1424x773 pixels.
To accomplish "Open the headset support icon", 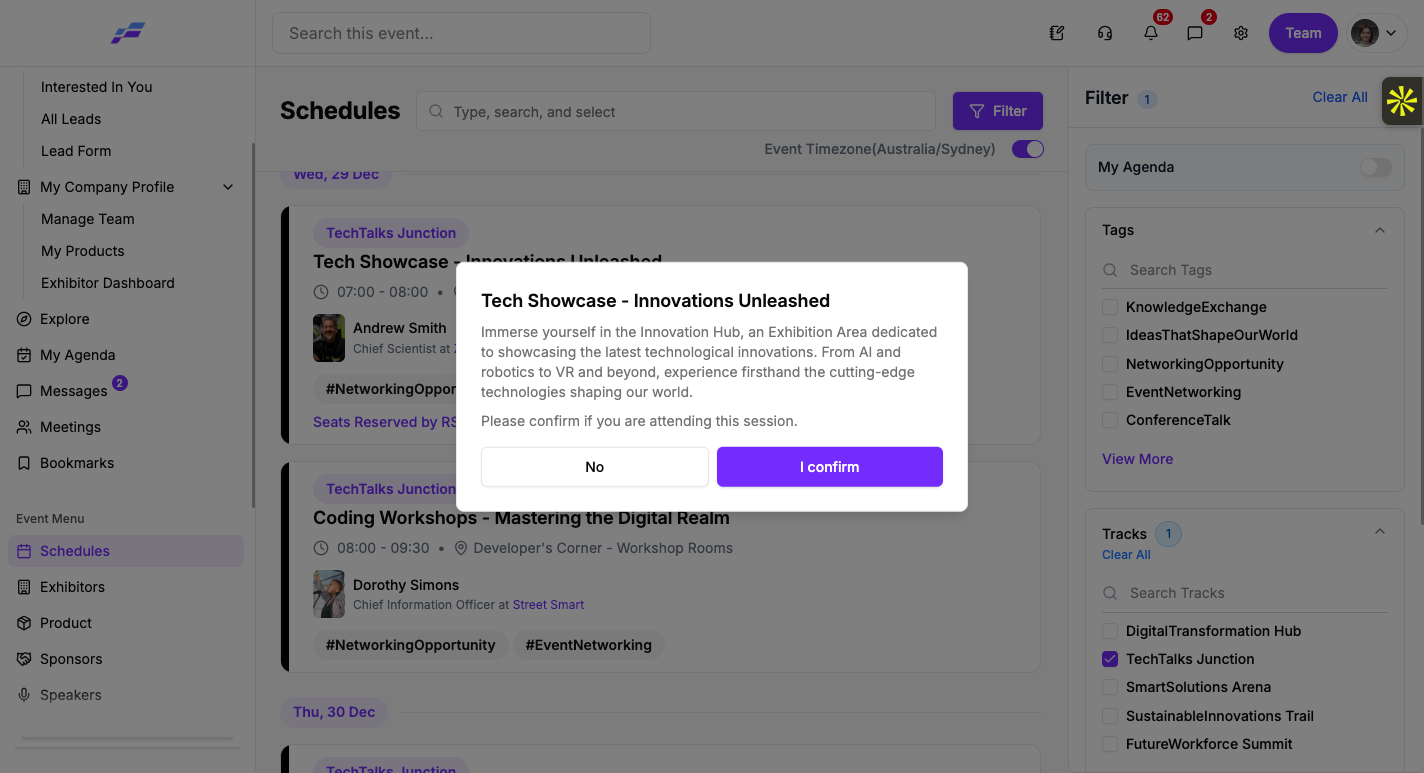I will [x=1105, y=33].
